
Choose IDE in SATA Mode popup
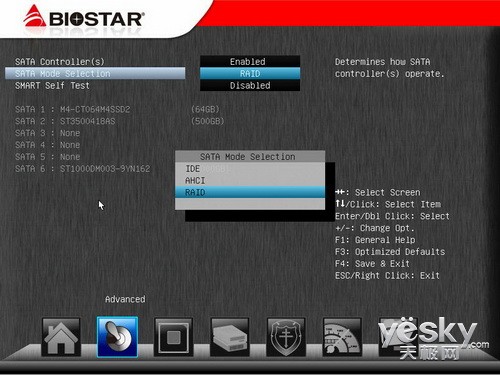[250, 169]
